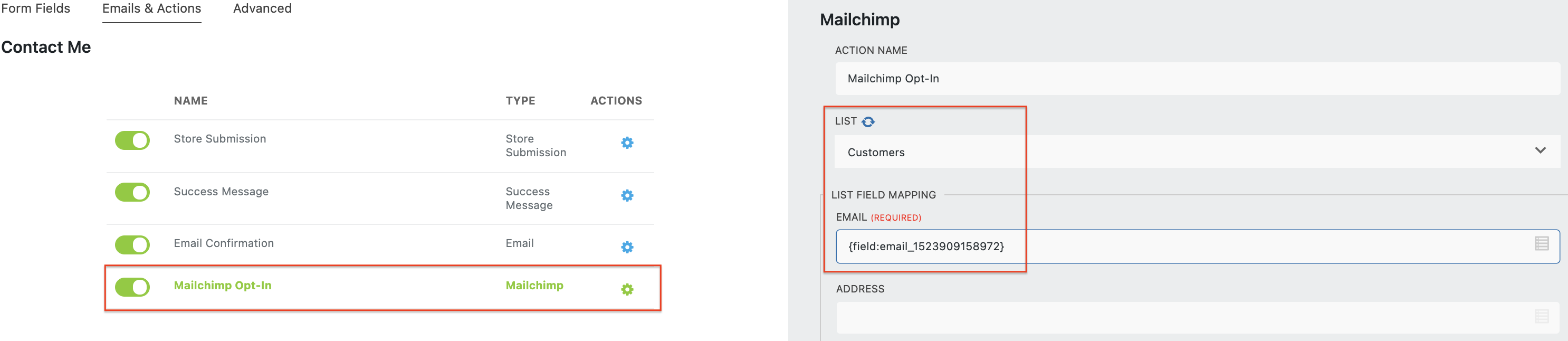Open settings gear for Store Submission action
The width and height of the screenshot is (1568, 341).
(626, 143)
